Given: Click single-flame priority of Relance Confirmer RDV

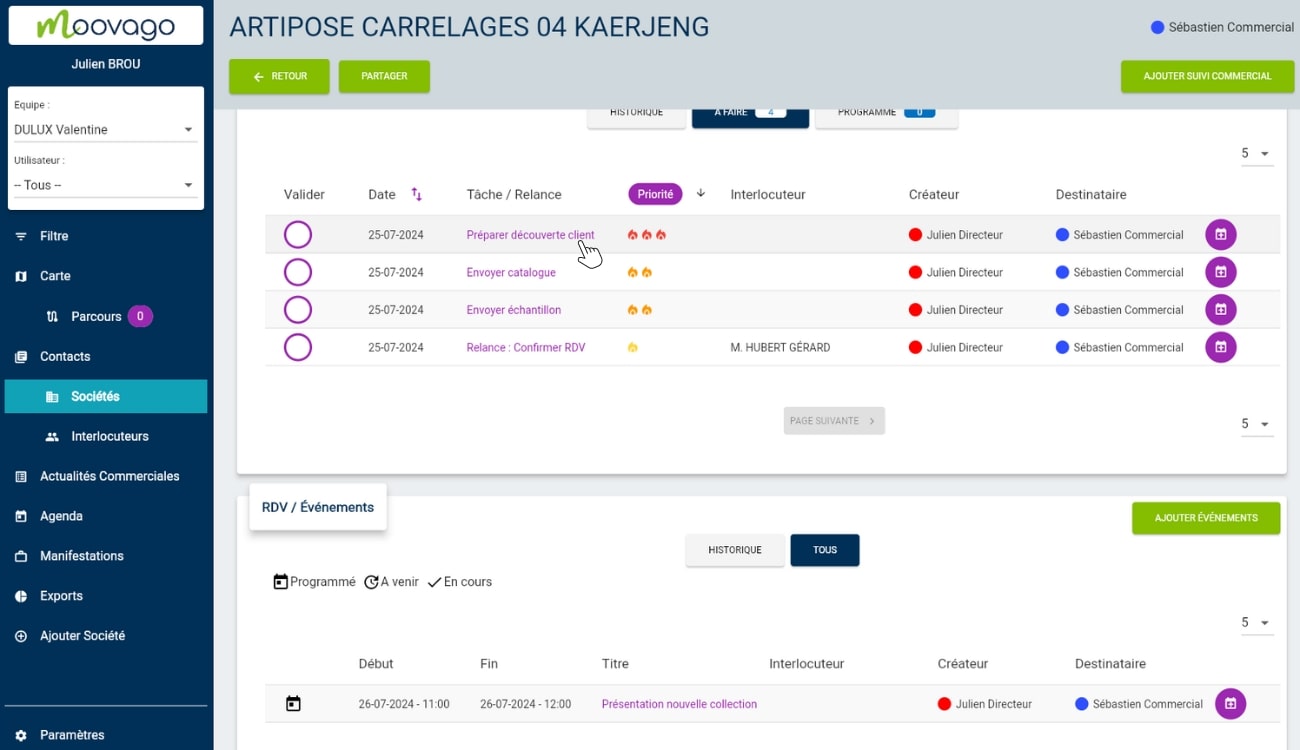Looking at the screenshot, I should pos(633,348).
